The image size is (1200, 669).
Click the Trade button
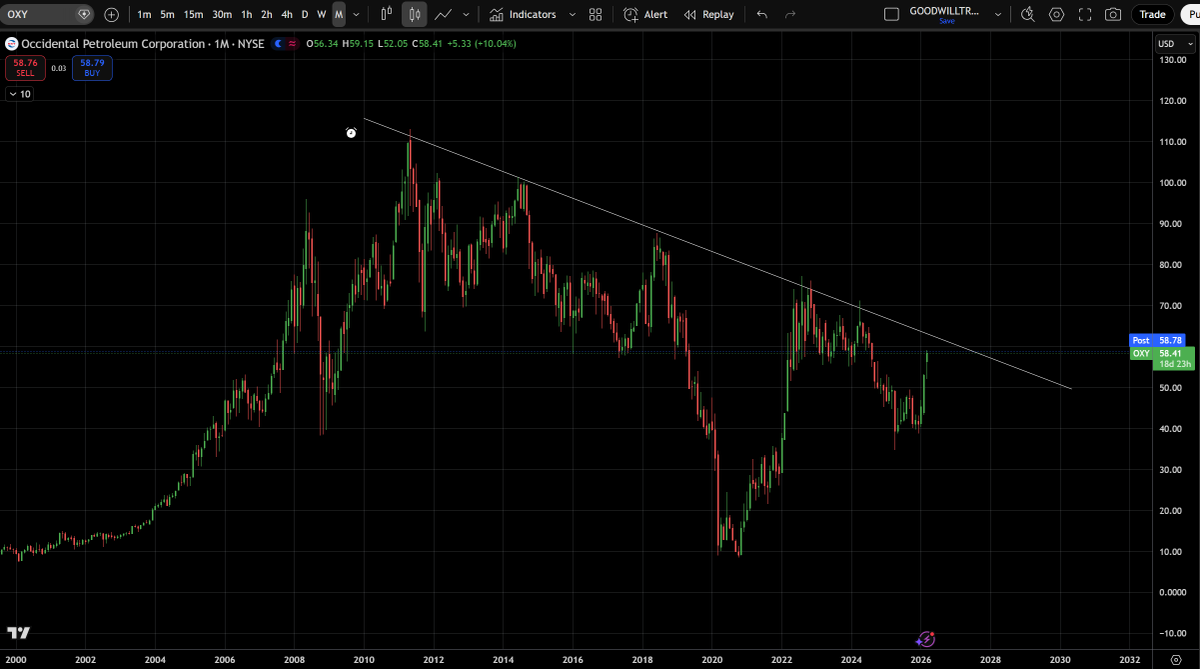(1152, 14)
